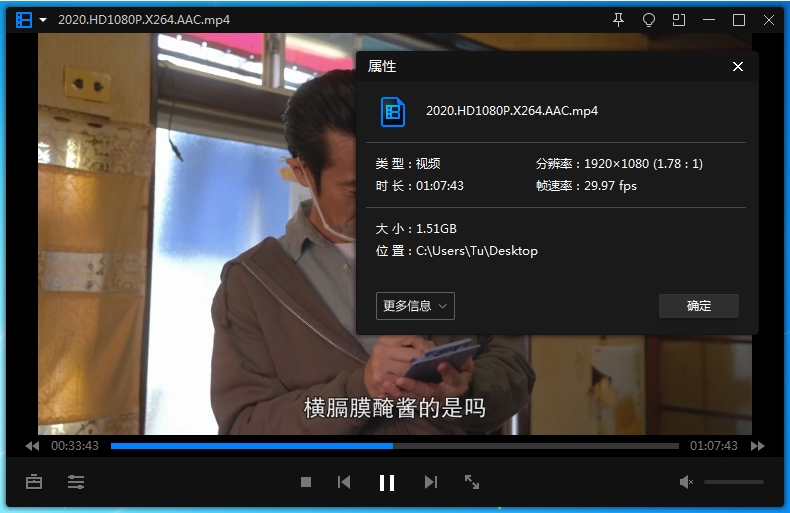
Task: Close the 属性 properties dialog
Action: (738, 67)
